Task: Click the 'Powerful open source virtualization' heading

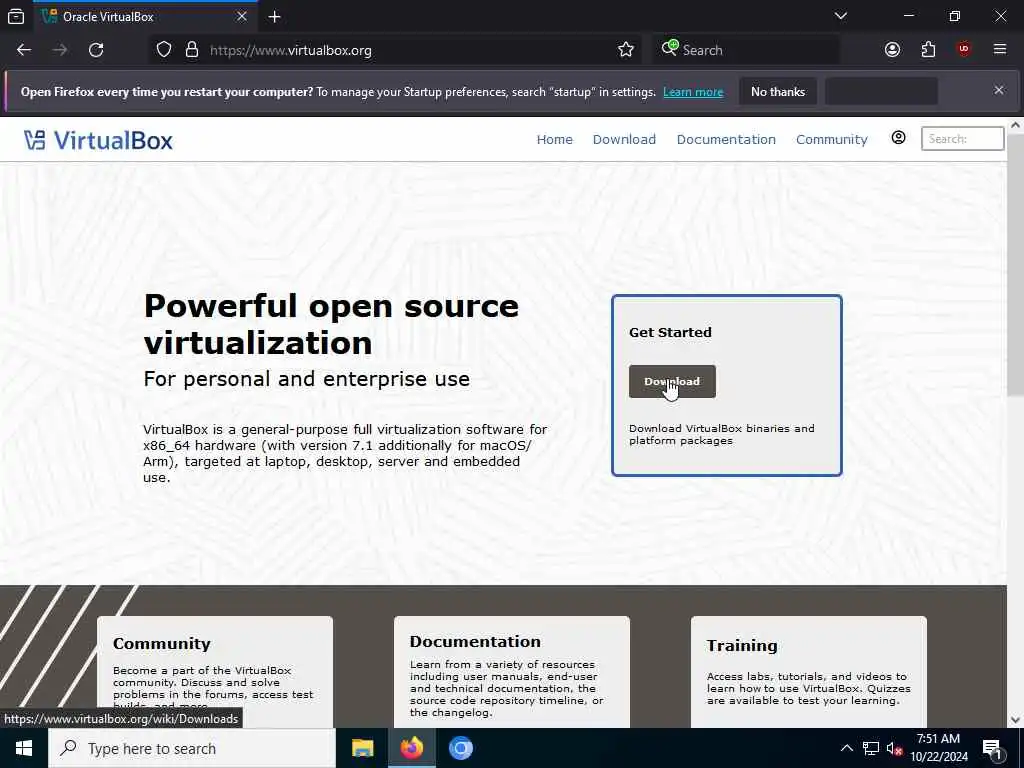Action: [x=331, y=325]
